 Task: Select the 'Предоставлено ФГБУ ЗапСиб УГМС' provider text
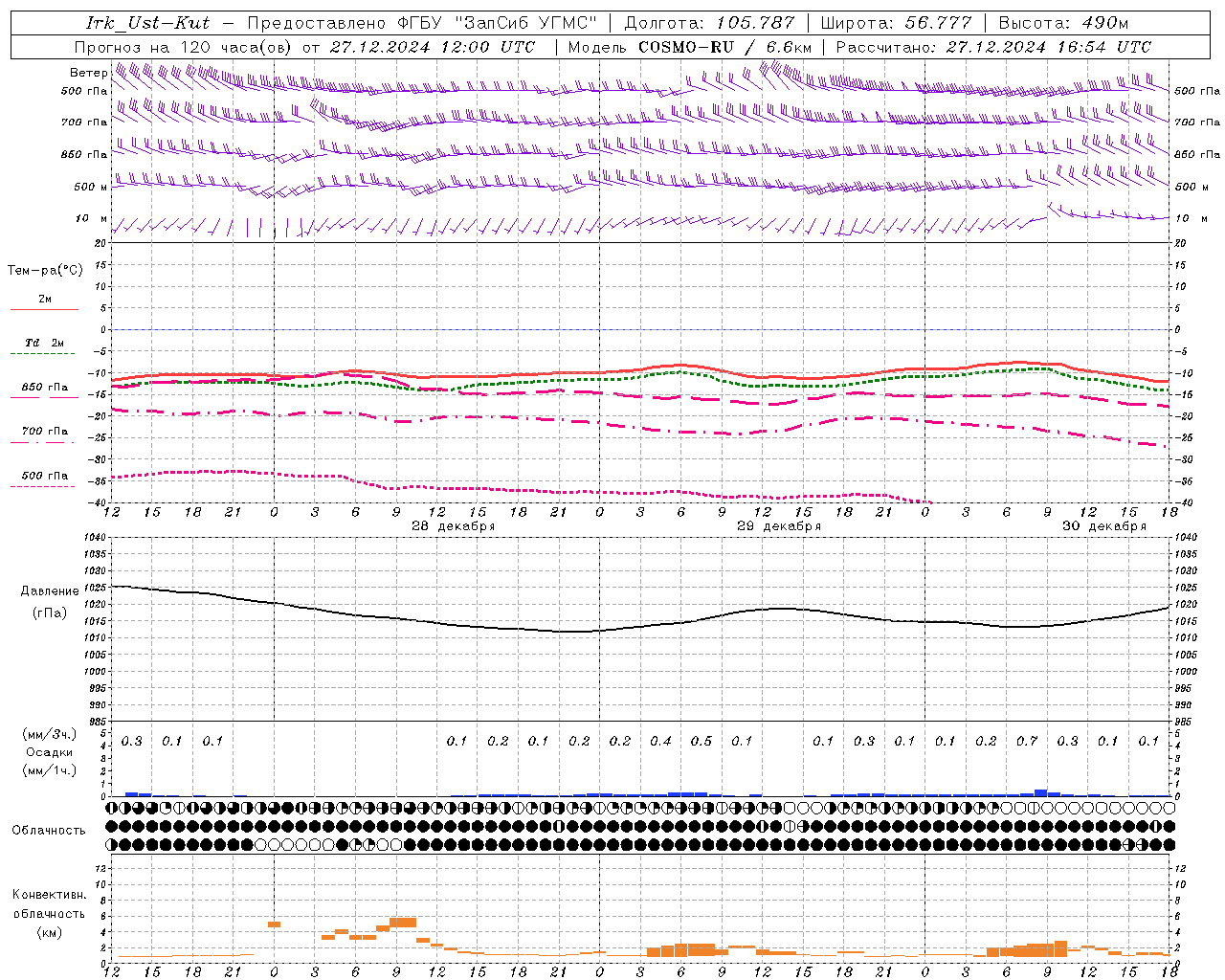423,23
